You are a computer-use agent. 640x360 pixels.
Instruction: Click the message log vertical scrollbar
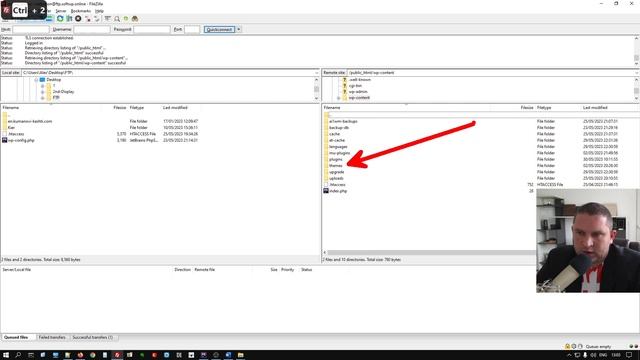click(636, 51)
